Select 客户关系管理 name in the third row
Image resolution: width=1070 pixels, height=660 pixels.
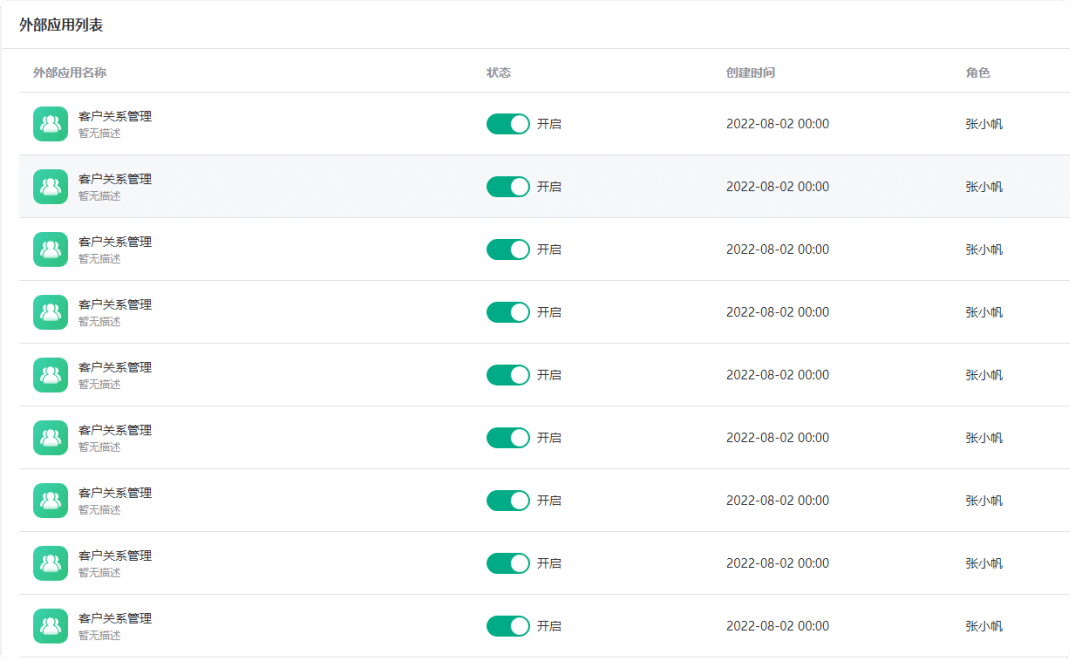coord(115,242)
